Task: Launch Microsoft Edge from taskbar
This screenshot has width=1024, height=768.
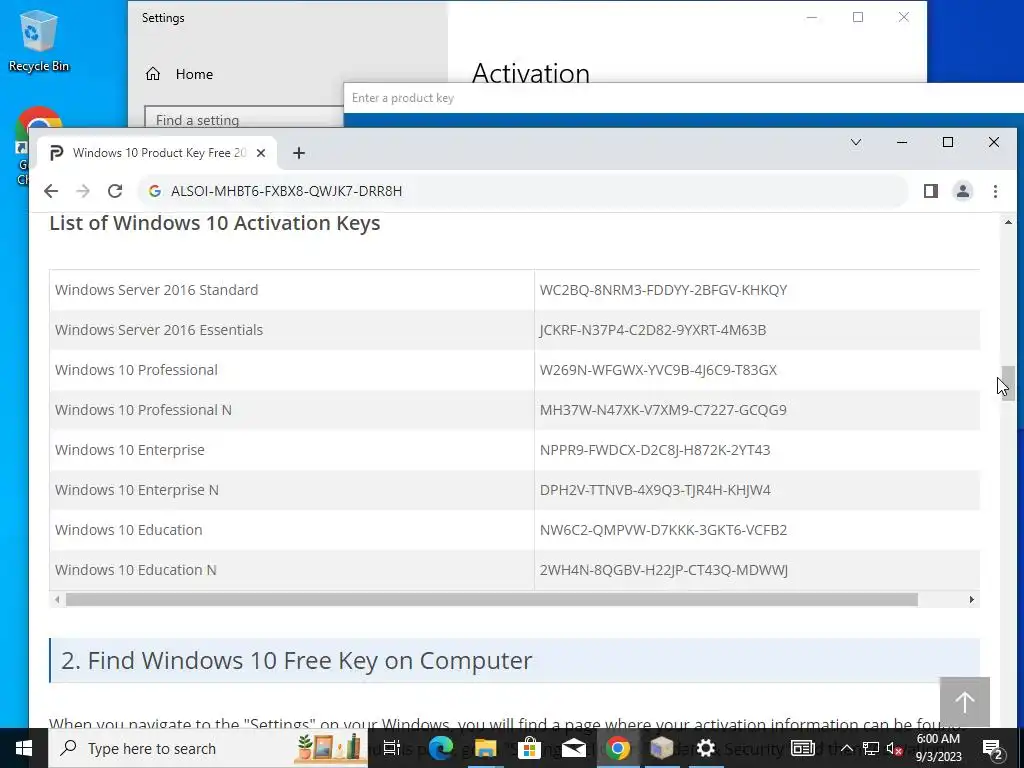Action: click(441, 748)
